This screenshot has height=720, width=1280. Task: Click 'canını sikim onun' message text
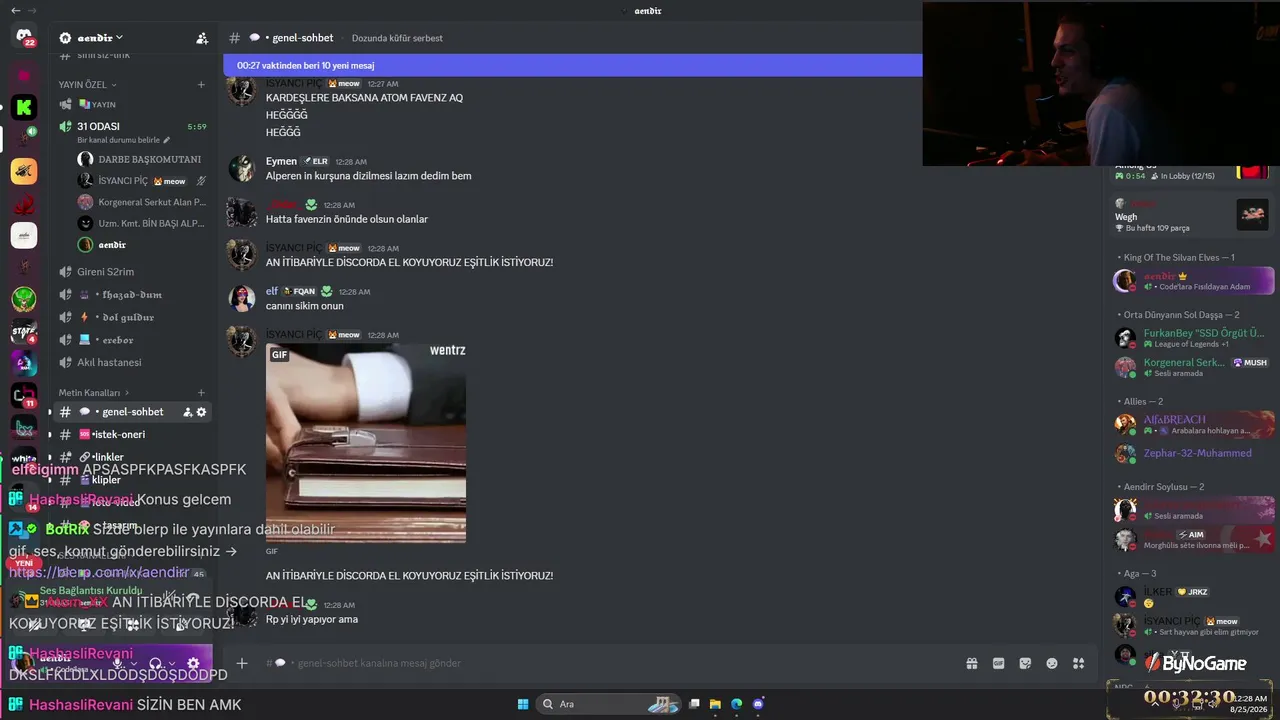click(x=305, y=306)
